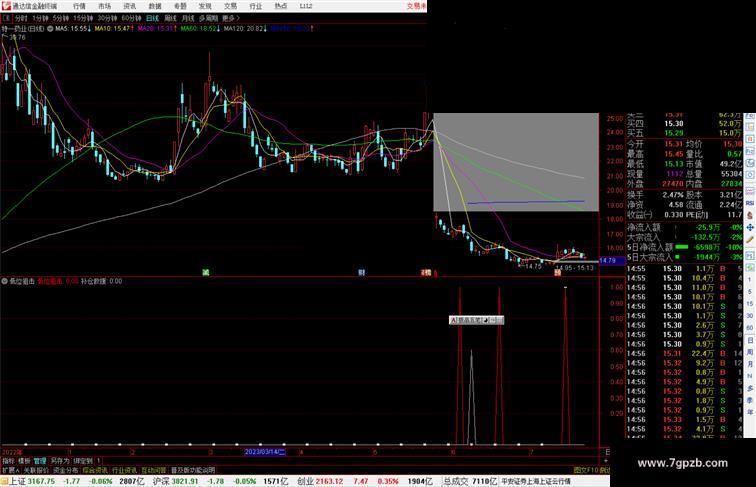Open the 热点 menu
Viewport: 756px width, 487px height.
(281, 6)
